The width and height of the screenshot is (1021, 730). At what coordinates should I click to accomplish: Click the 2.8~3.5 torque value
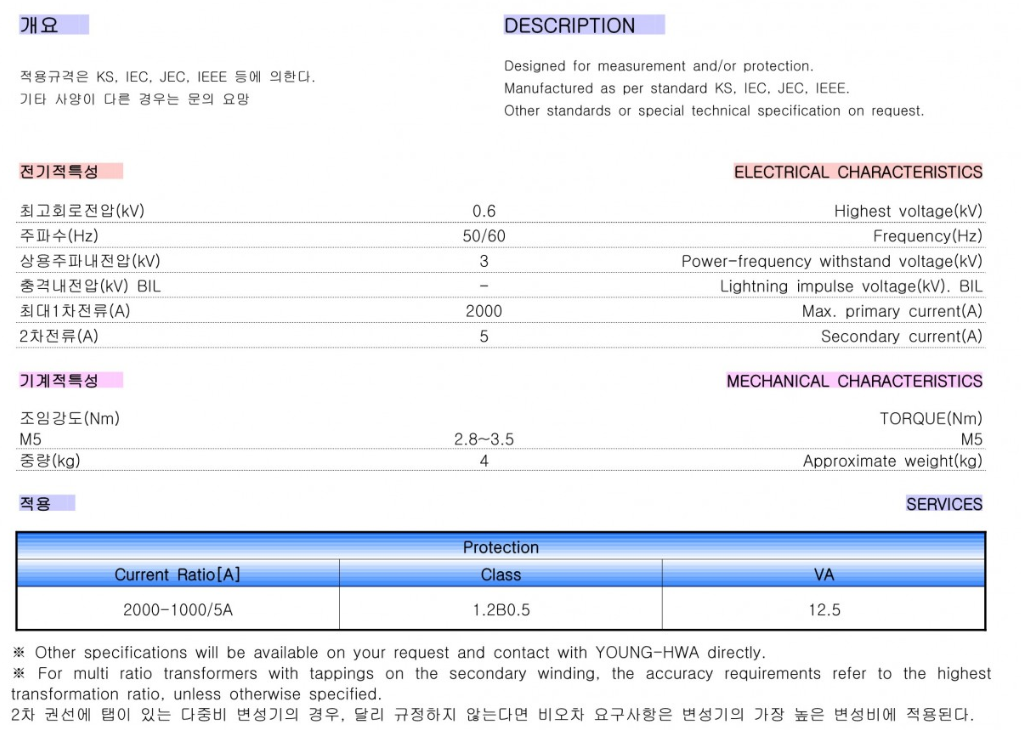click(484, 440)
